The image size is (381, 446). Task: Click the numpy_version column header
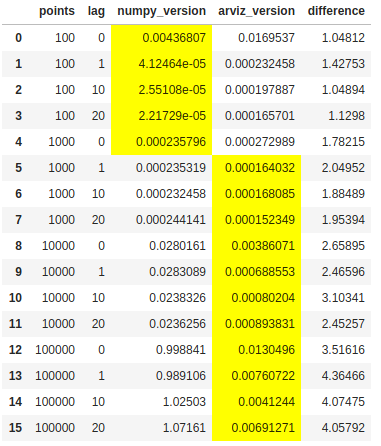[x=161, y=12]
